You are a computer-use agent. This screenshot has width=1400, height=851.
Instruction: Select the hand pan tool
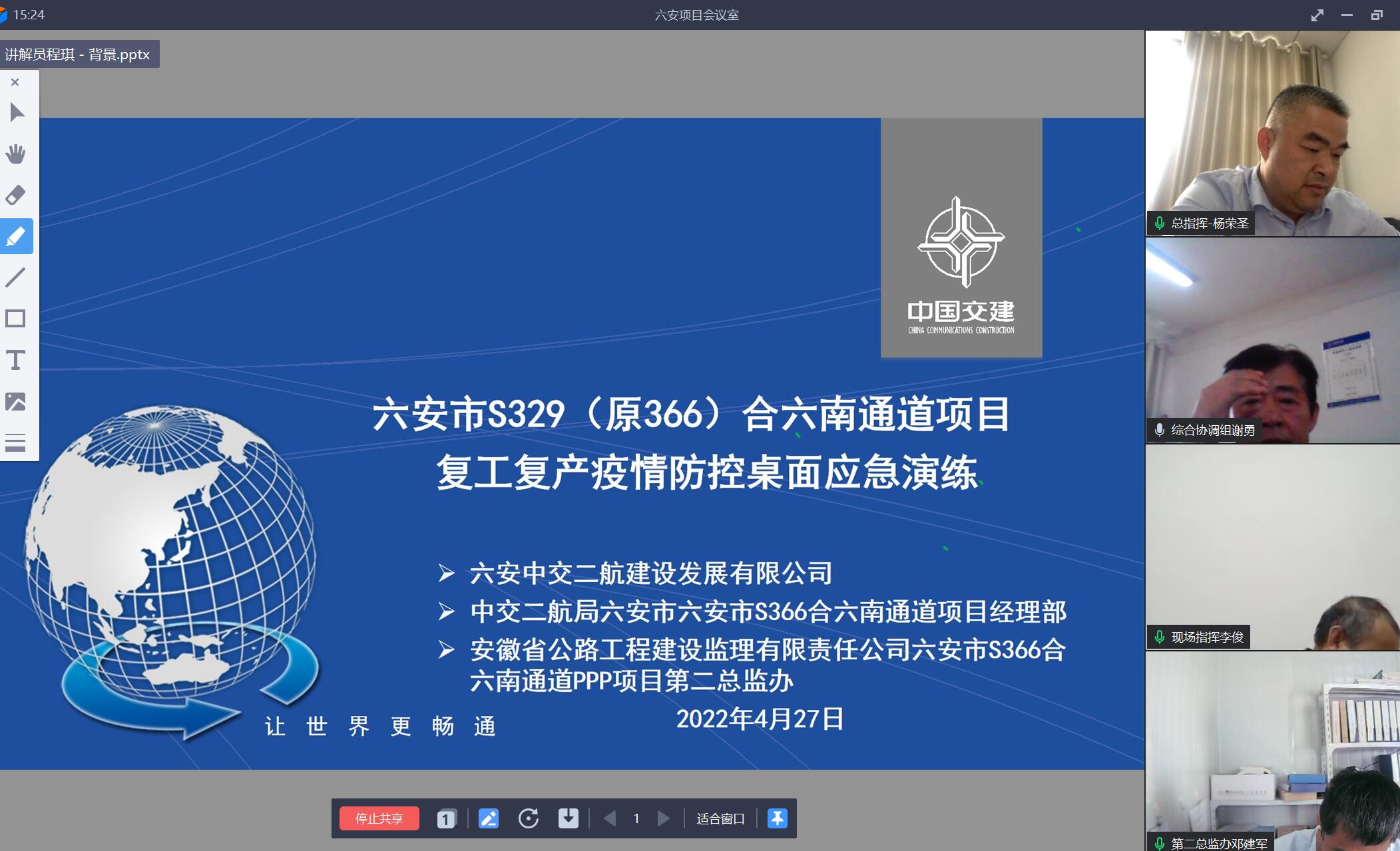16,153
